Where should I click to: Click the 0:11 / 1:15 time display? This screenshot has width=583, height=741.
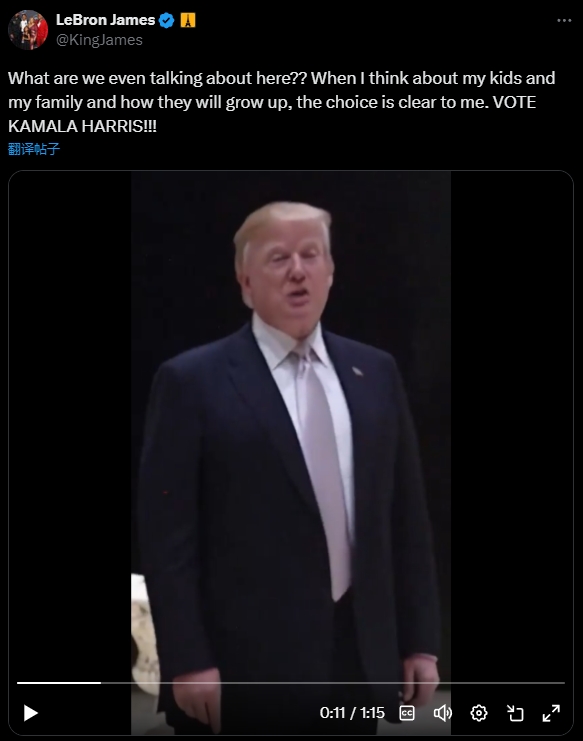(x=352, y=713)
